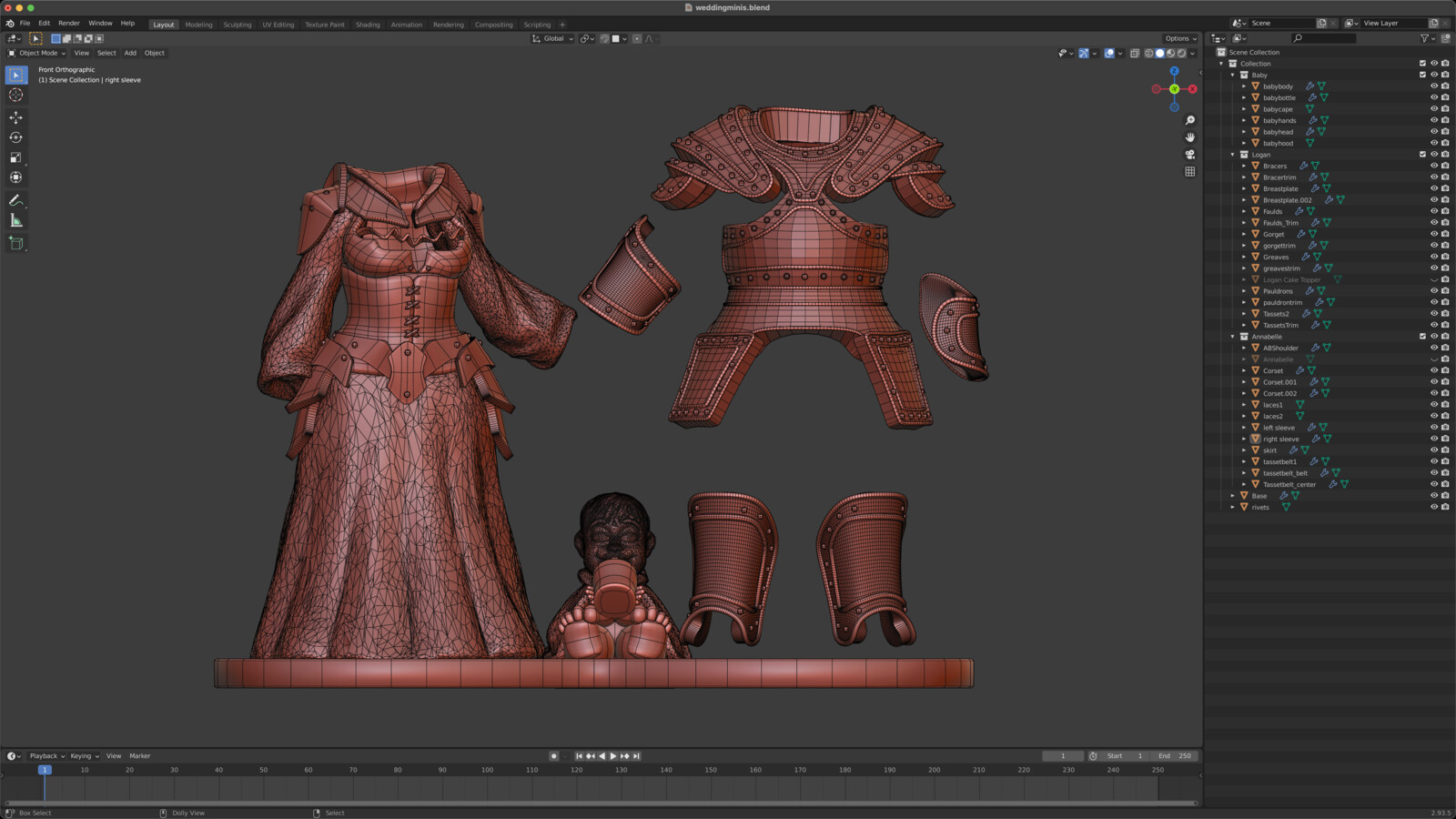Hide the Bracers object in outliner
The width and height of the screenshot is (1456, 819).
point(1433,166)
